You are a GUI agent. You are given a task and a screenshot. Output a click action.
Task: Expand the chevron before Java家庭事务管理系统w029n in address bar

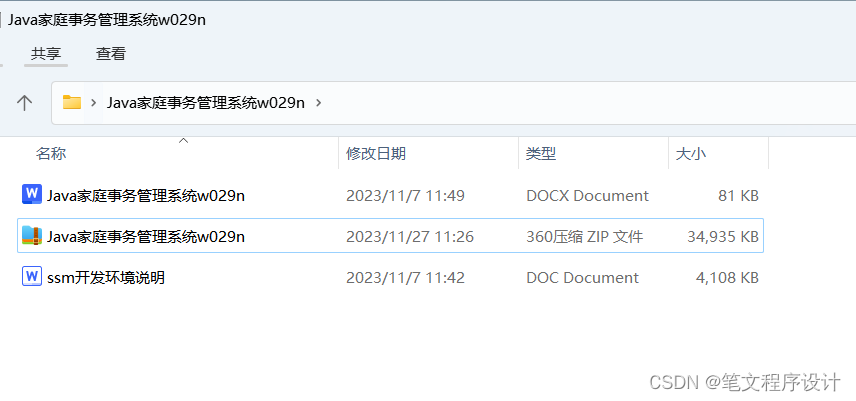(94, 102)
